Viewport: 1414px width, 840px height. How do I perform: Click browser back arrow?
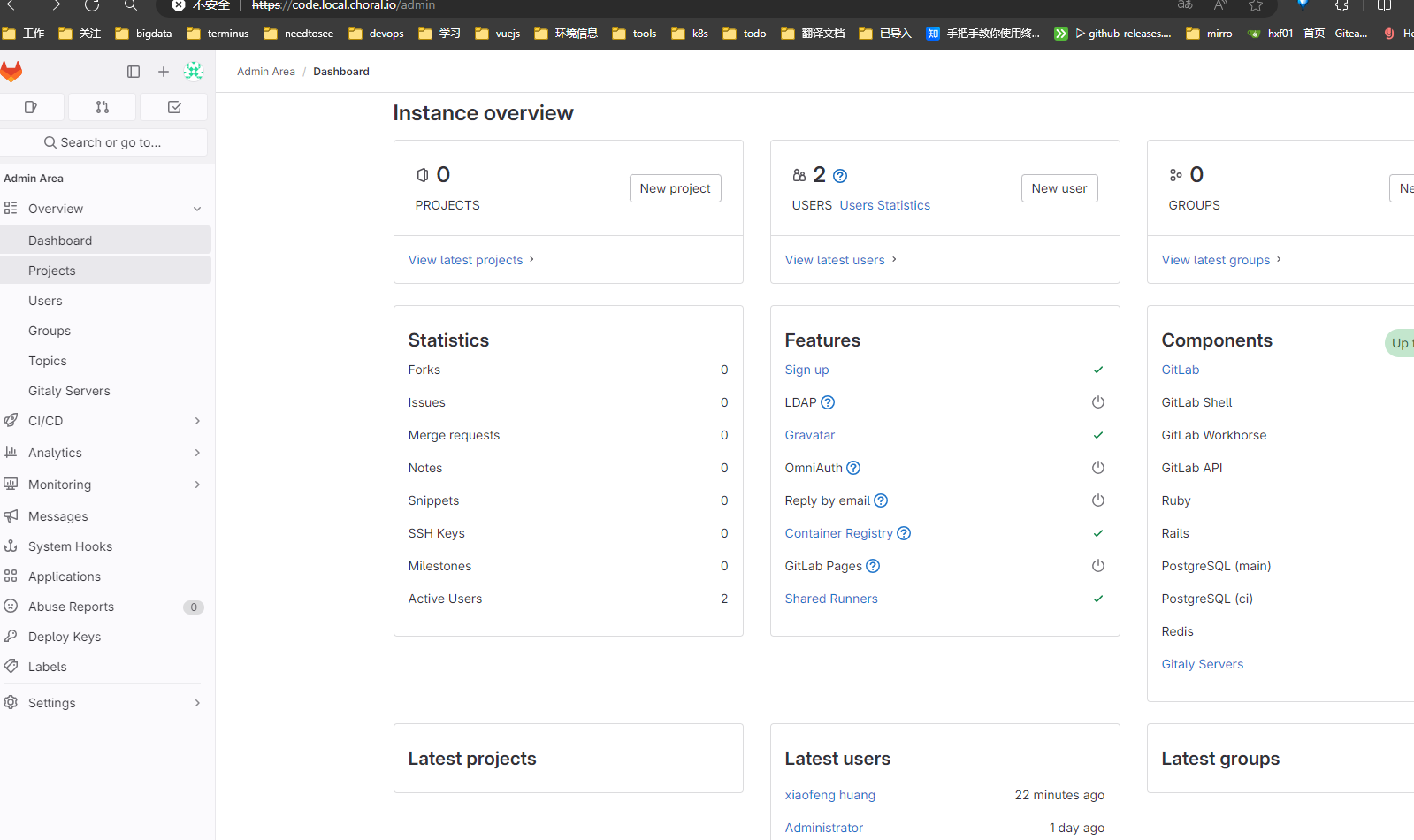click(x=14, y=5)
